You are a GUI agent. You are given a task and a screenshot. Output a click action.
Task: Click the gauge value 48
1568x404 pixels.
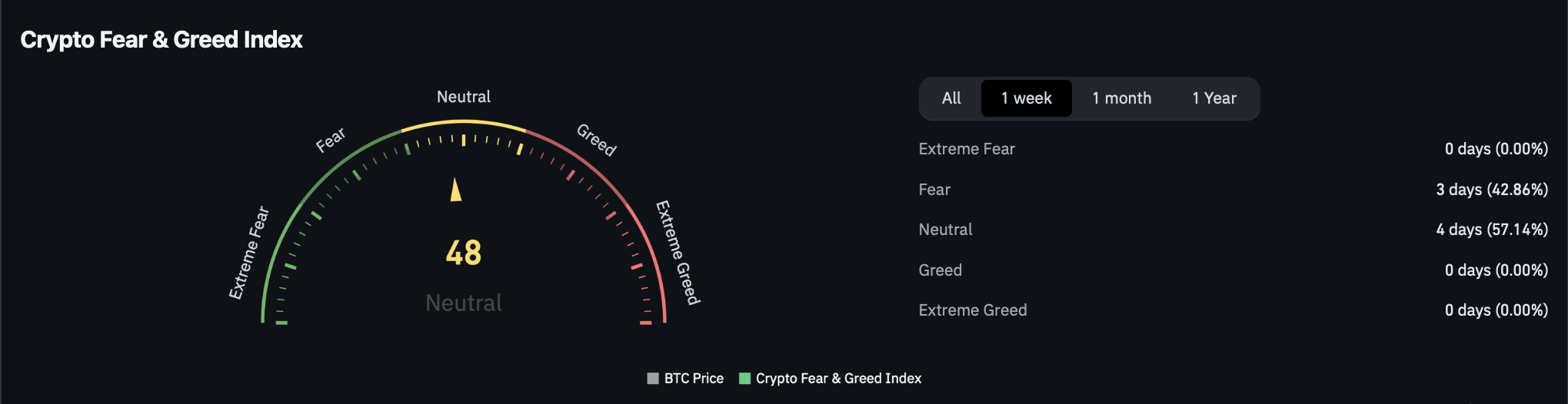(x=464, y=253)
